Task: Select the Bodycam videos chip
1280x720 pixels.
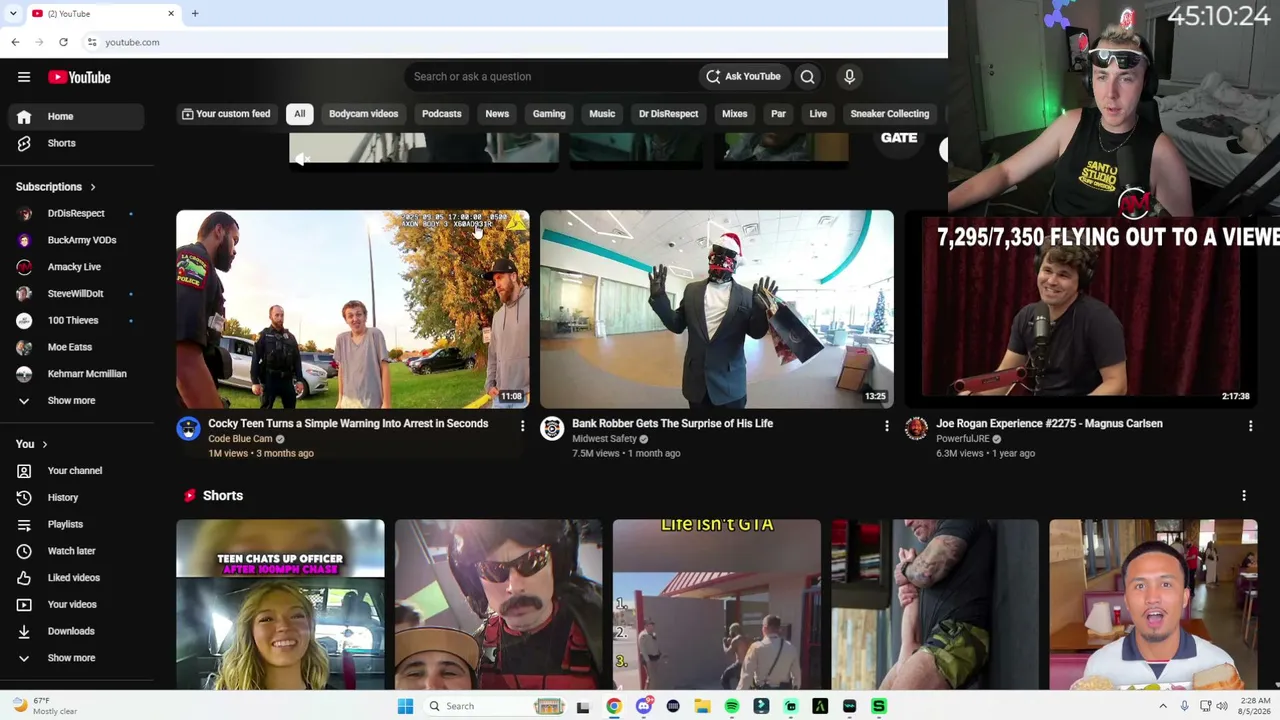Action: pyautogui.click(x=363, y=114)
